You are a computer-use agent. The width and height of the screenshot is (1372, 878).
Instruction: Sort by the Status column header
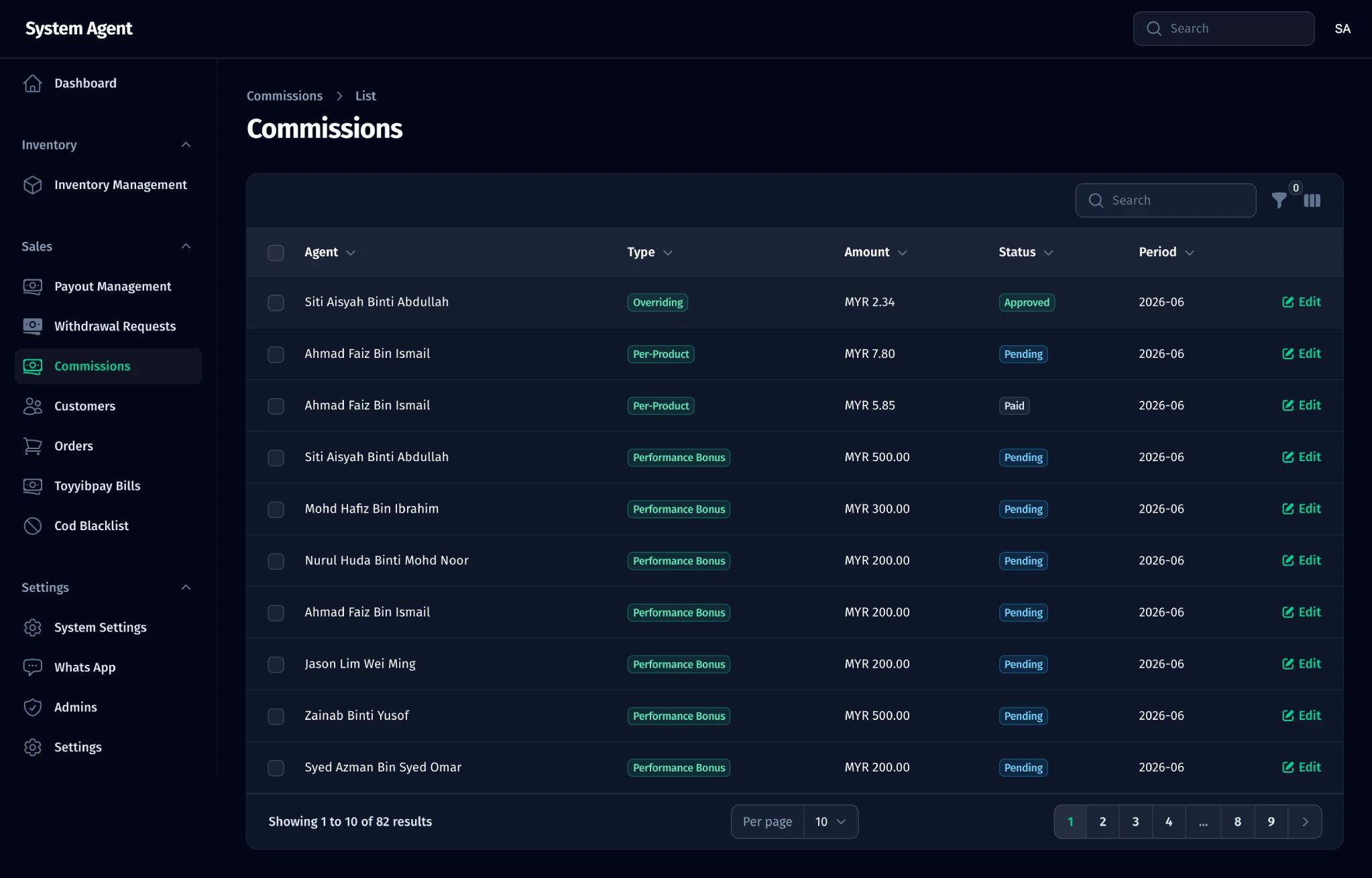[x=1025, y=252]
